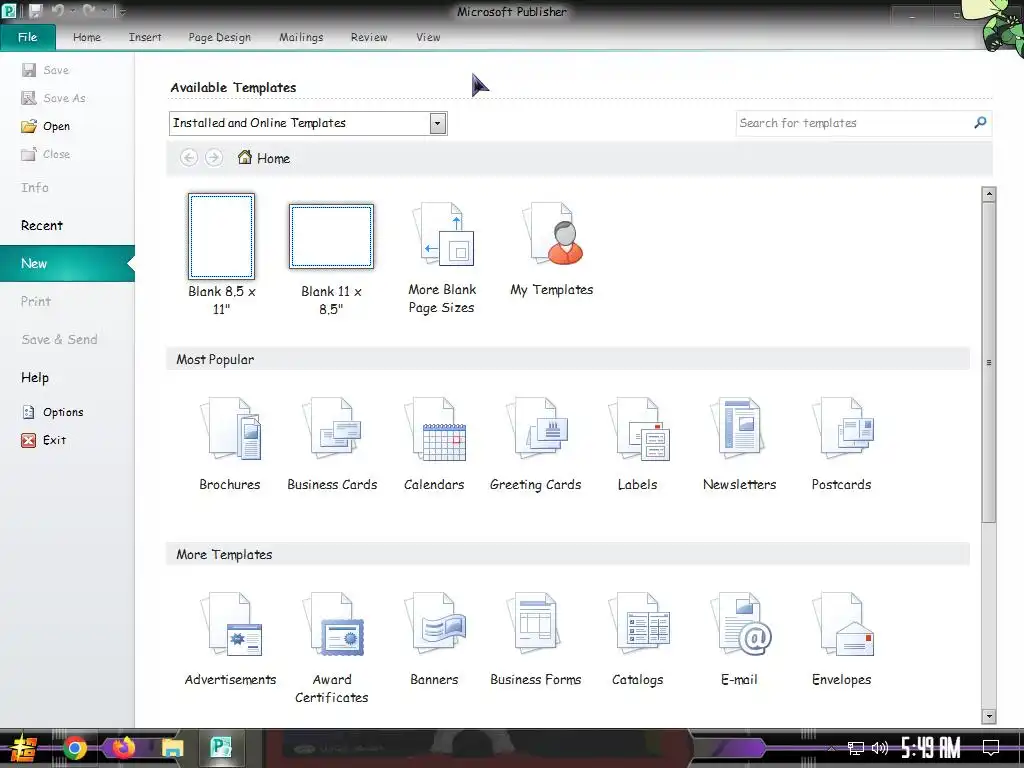The image size is (1024, 768).
Task: Open the E-mail template category
Action: [739, 639]
